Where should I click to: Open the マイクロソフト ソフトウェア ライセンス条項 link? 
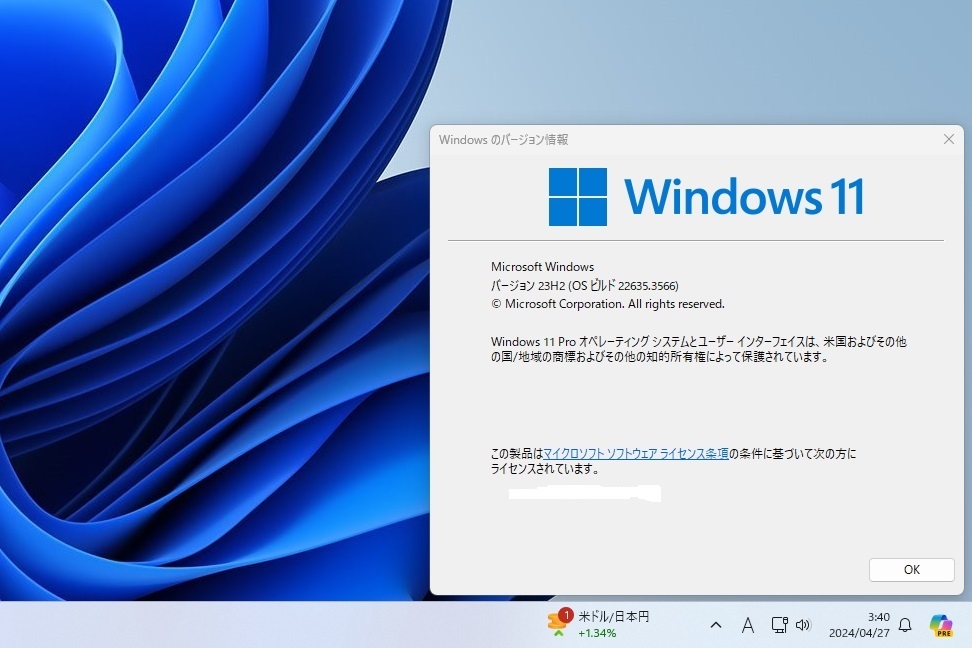(x=635, y=454)
